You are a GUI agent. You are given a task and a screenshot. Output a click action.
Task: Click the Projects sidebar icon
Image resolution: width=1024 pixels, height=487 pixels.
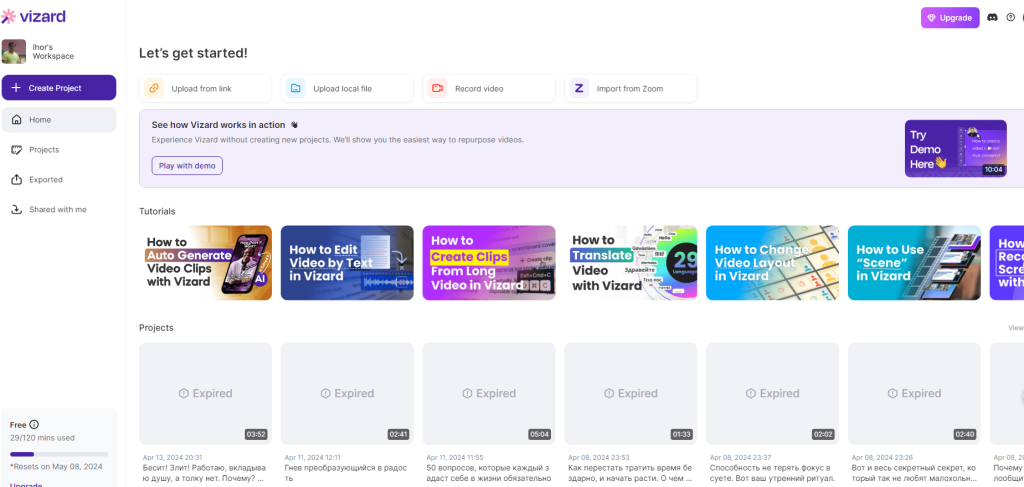(x=17, y=149)
